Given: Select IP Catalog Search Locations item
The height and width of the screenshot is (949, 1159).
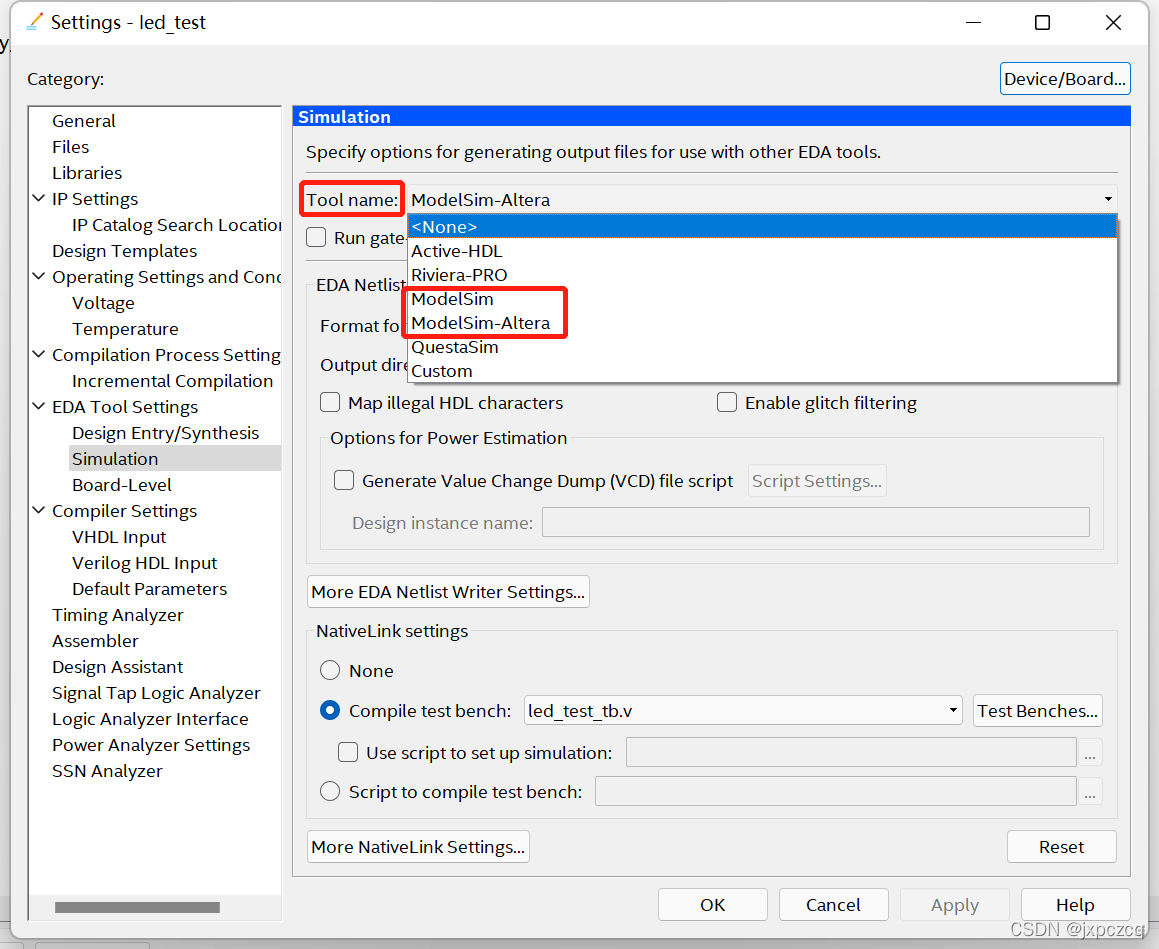Looking at the screenshot, I should (x=177, y=225).
